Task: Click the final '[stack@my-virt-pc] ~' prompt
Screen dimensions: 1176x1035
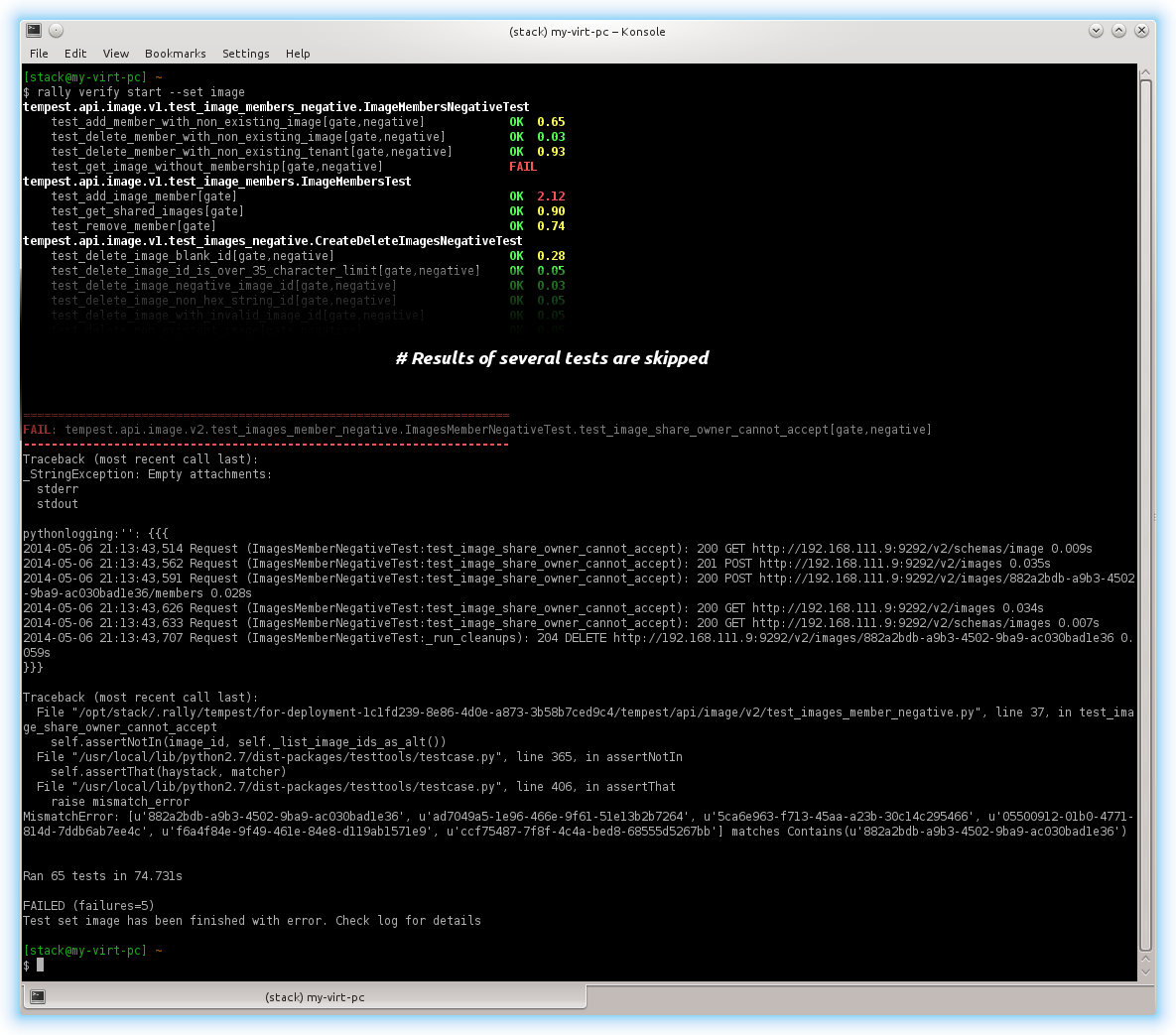Action: (92, 951)
